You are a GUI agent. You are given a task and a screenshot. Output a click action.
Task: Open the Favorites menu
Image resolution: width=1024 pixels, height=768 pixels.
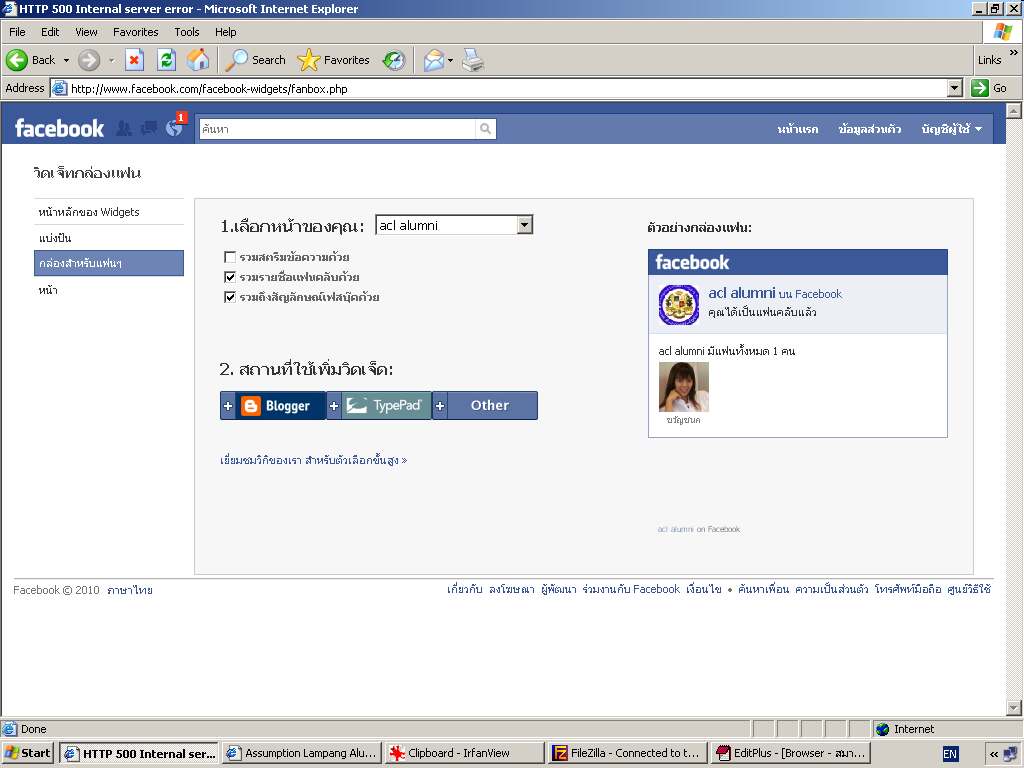tap(135, 32)
